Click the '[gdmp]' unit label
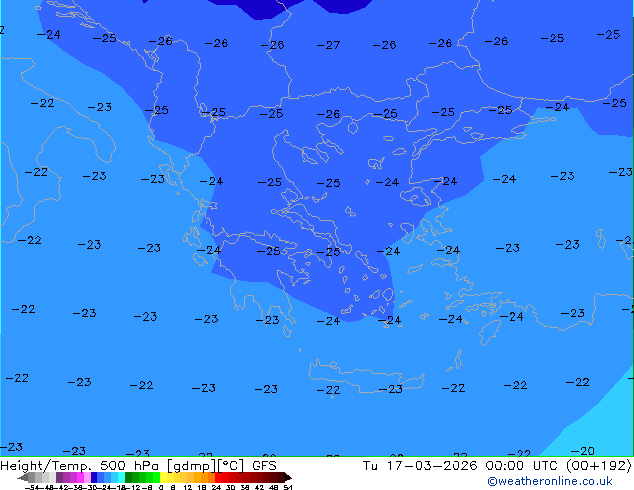Image resolution: width=634 pixels, height=490 pixels. click(x=192, y=466)
